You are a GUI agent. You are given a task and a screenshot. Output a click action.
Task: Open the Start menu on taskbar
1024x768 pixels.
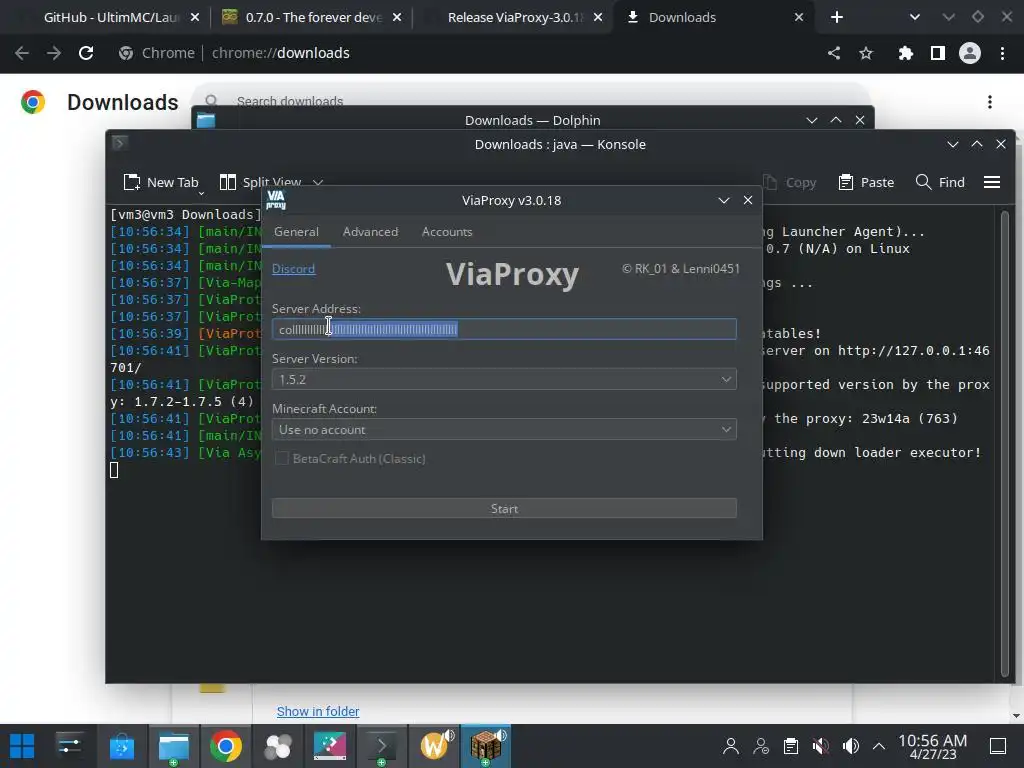[x=22, y=746]
